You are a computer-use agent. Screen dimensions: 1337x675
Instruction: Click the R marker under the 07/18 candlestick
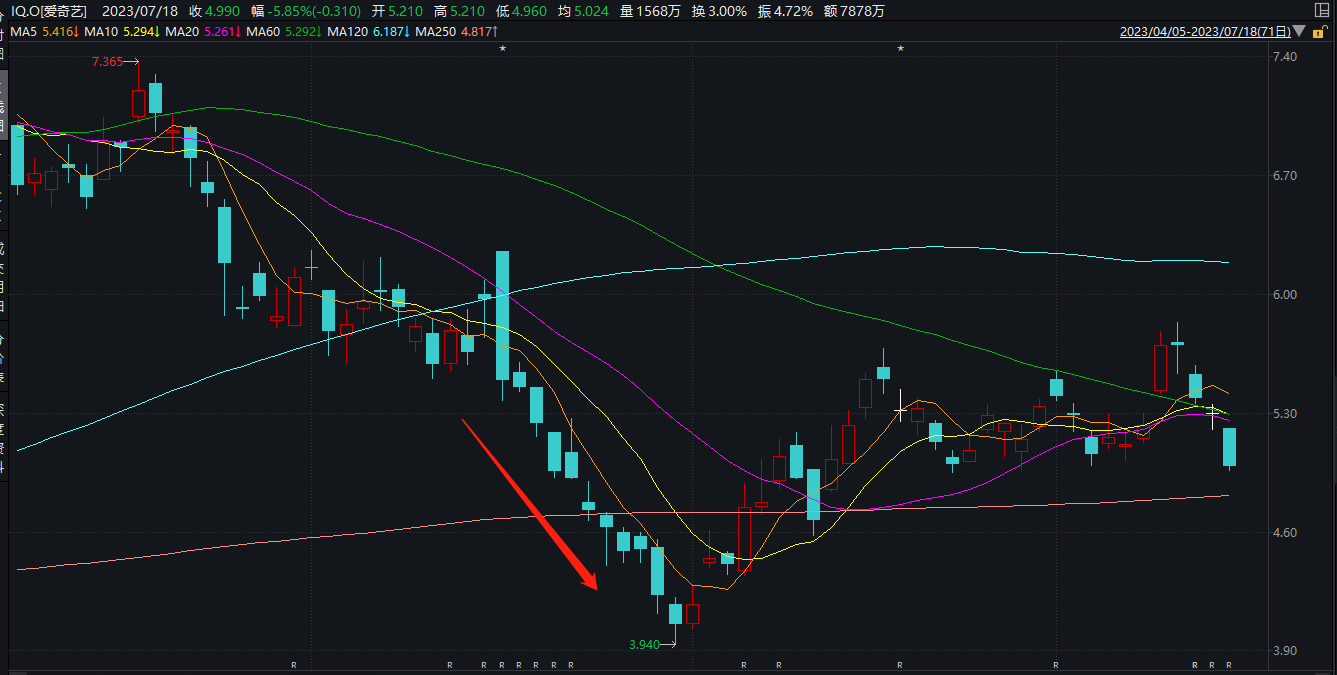(1229, 665)
